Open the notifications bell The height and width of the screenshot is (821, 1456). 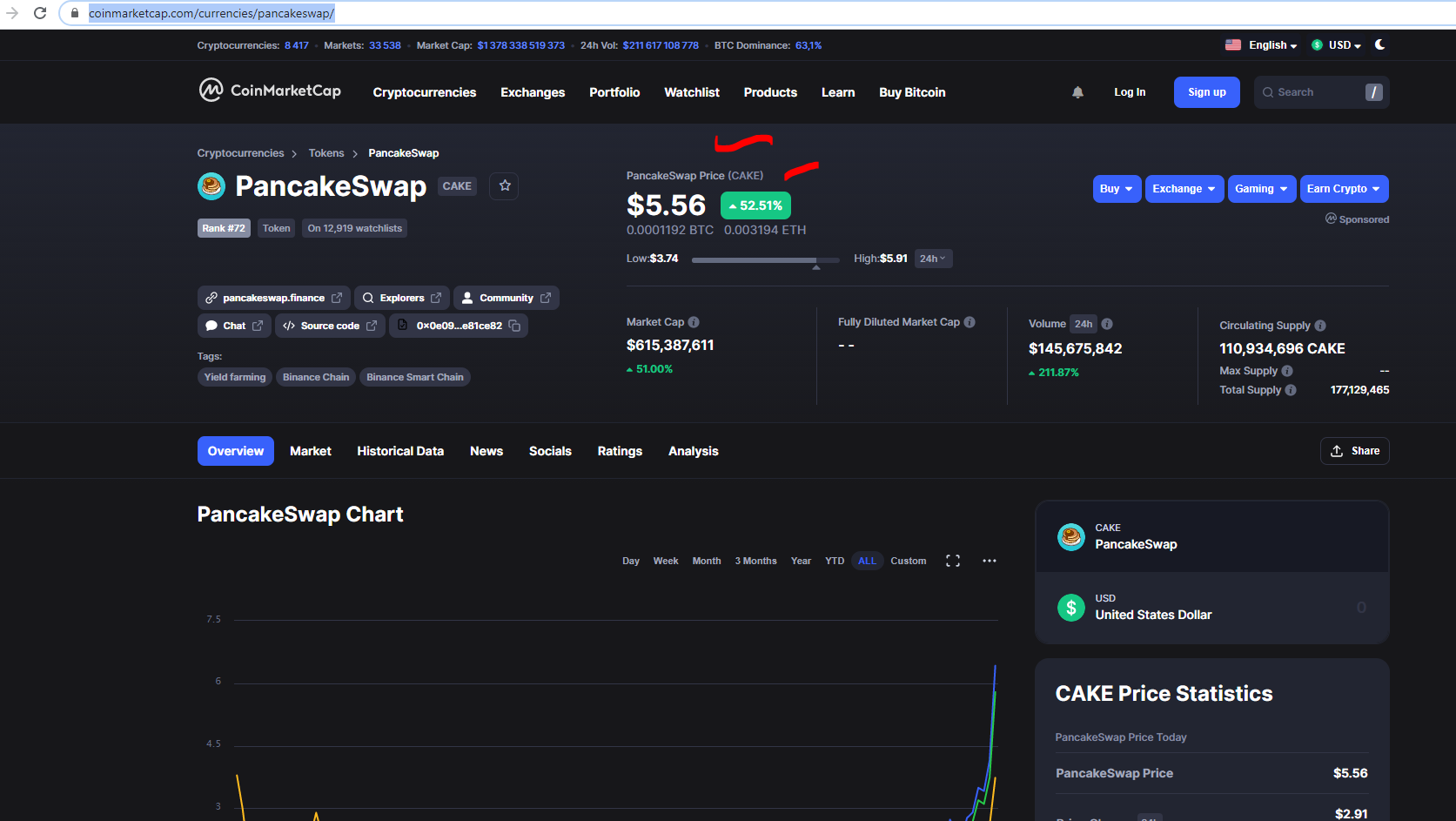(x=1077, y=91)
